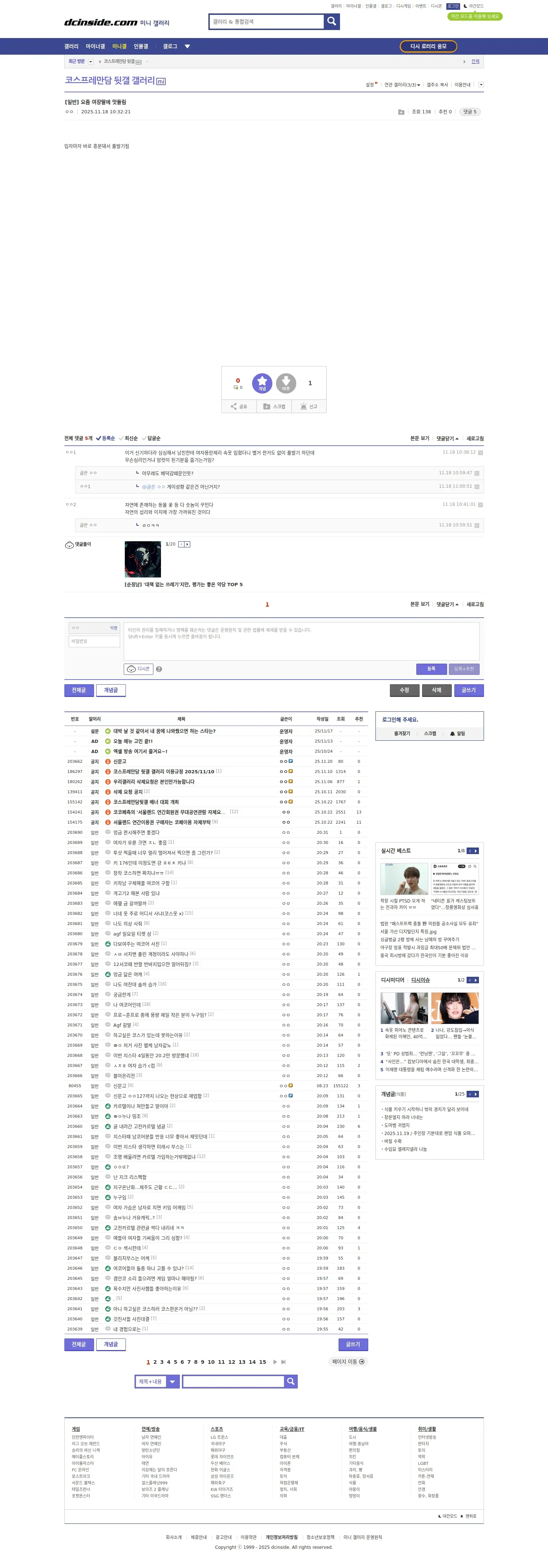548x1568 pixels.
Task: Click the 갤러리 & 통합검색 search field
Action: (x=266, y=22)
